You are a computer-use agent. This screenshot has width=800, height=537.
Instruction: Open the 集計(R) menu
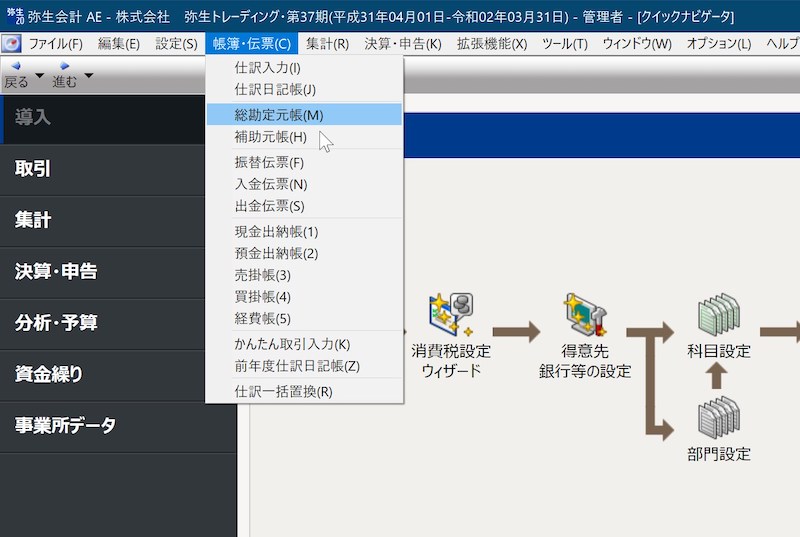point(328,44)
